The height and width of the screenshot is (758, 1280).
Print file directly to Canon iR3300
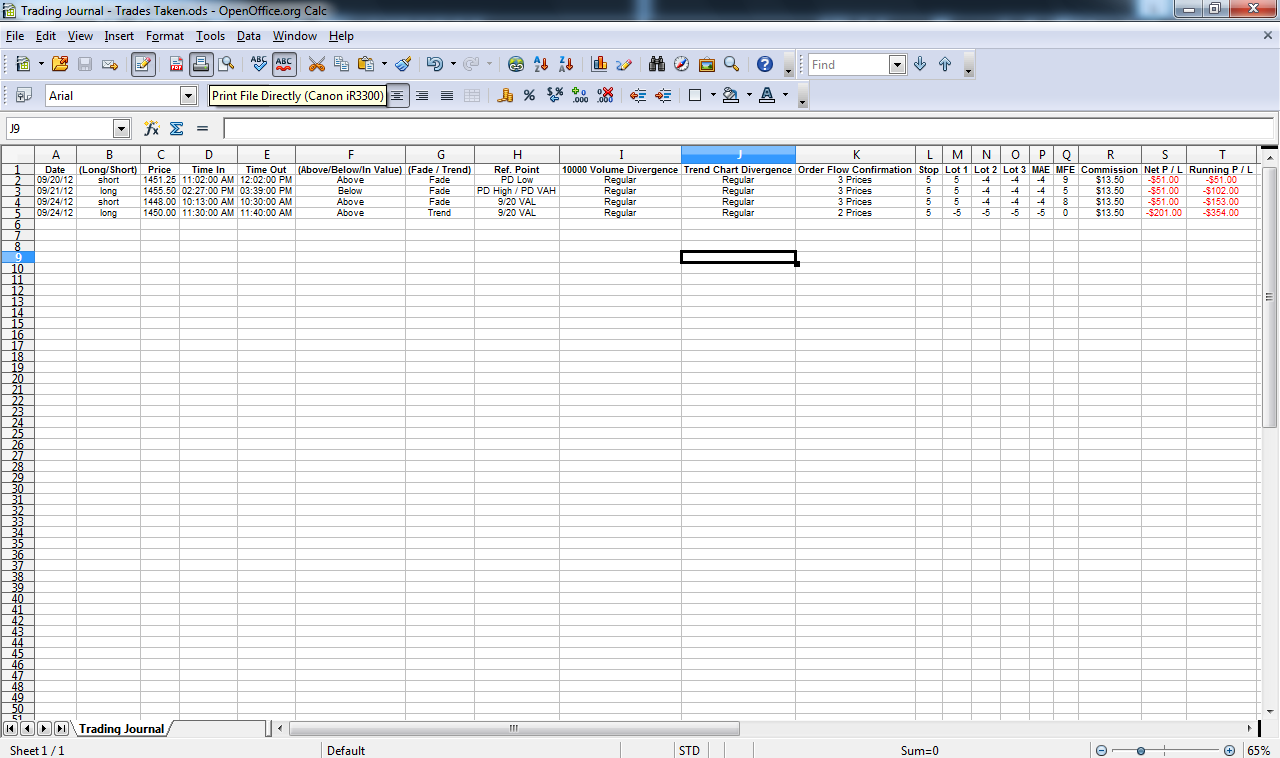click(x=201, y=64)
